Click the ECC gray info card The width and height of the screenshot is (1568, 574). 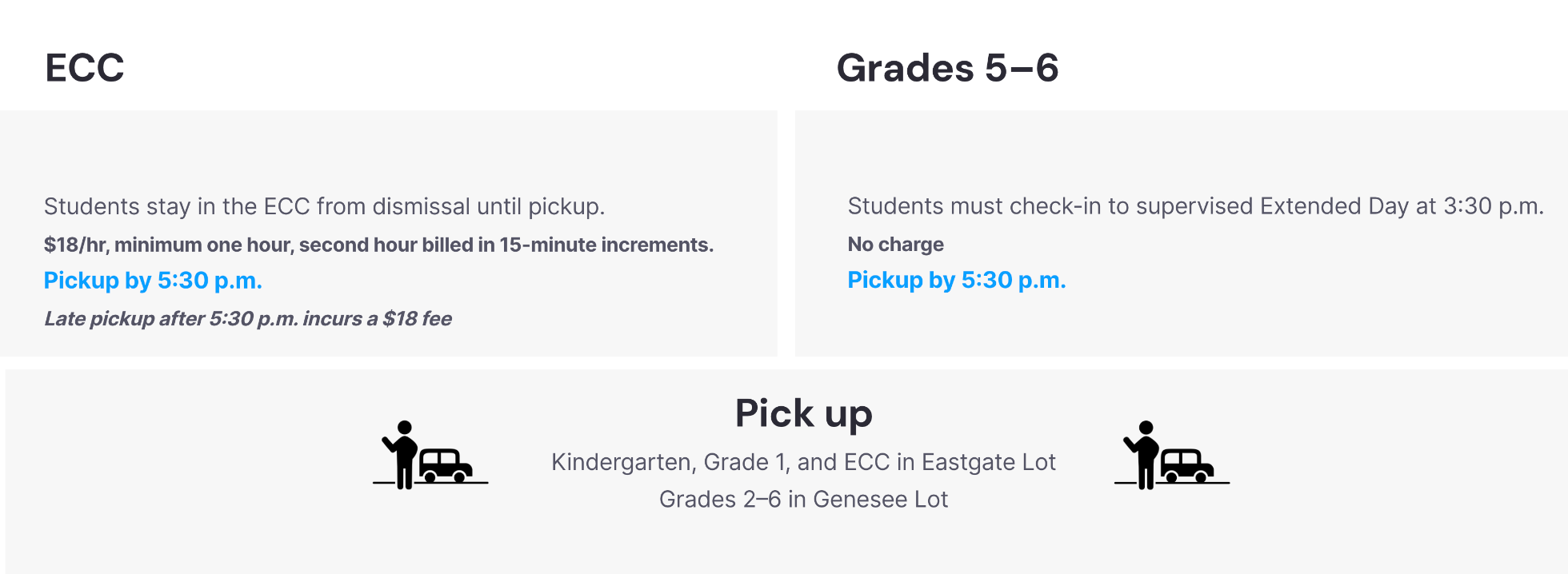click(x=389, y=233)
